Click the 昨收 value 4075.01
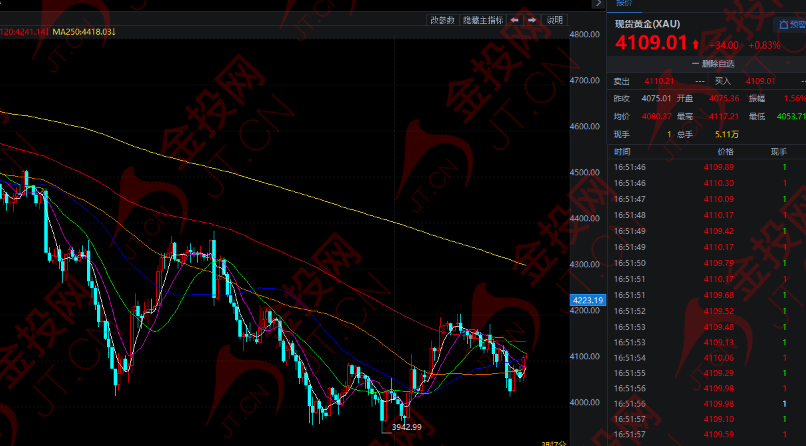The image size is (806, 446). tap(656, 99)
